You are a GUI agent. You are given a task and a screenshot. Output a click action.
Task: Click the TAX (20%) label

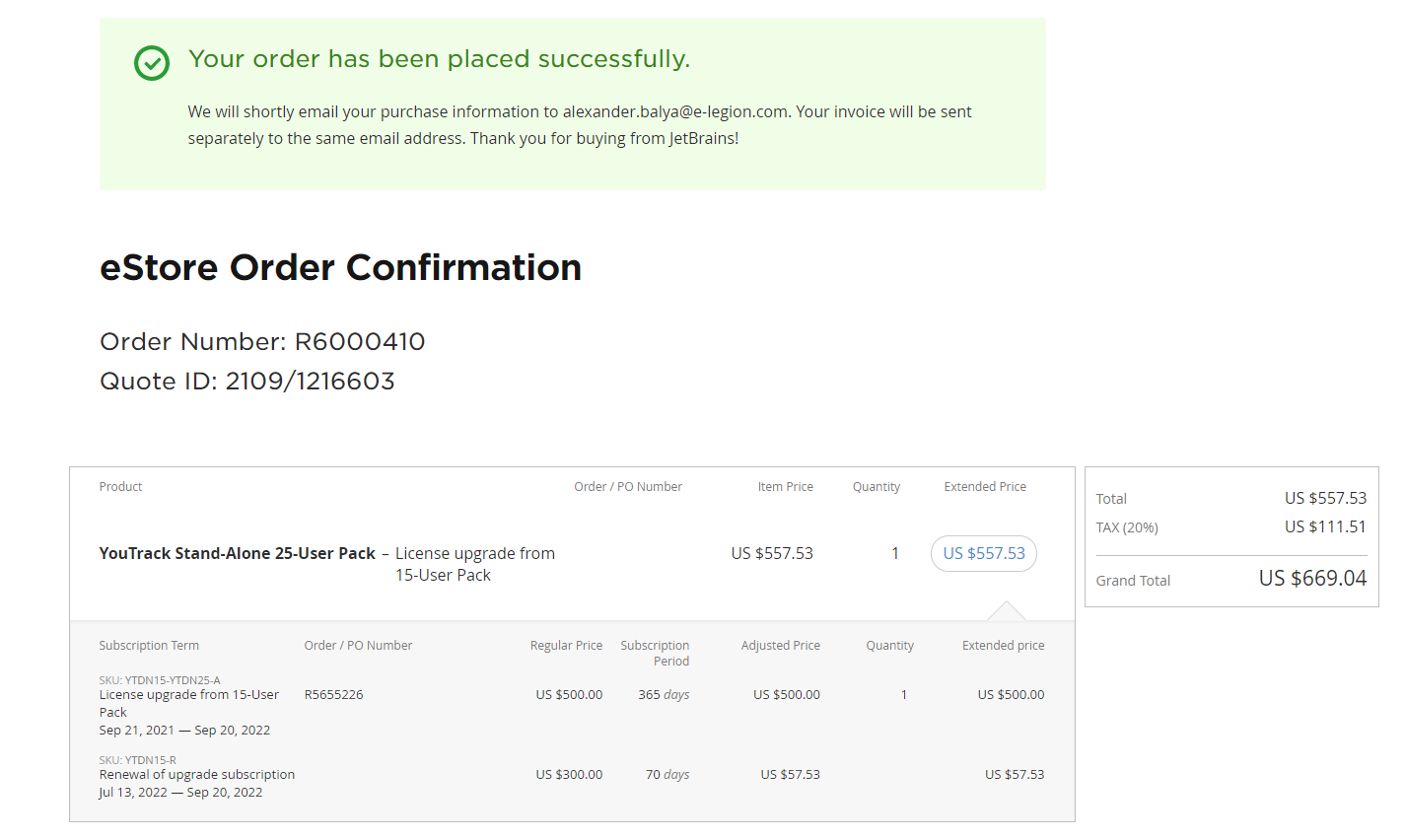tap(1127, 527)
